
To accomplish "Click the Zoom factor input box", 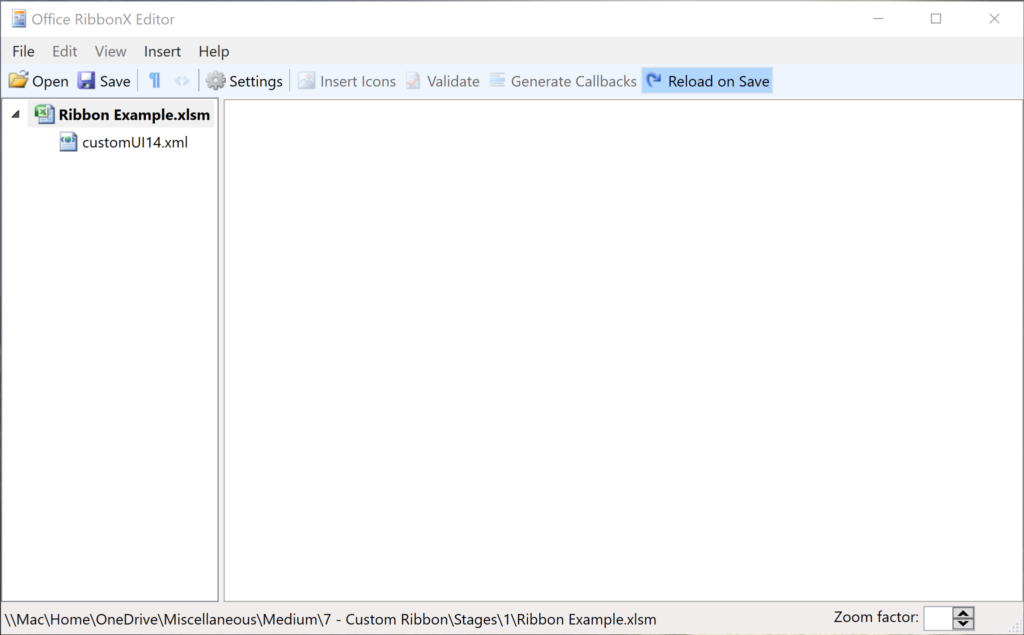I will 937,619.
